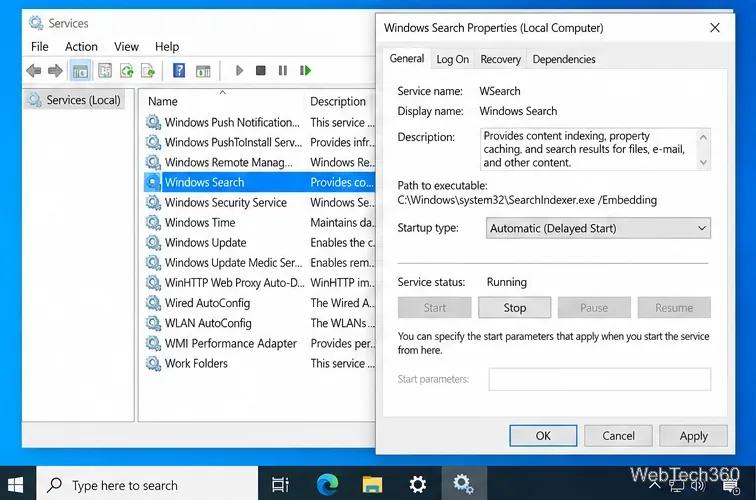Click the gear icon beside Windows Time

153,222
